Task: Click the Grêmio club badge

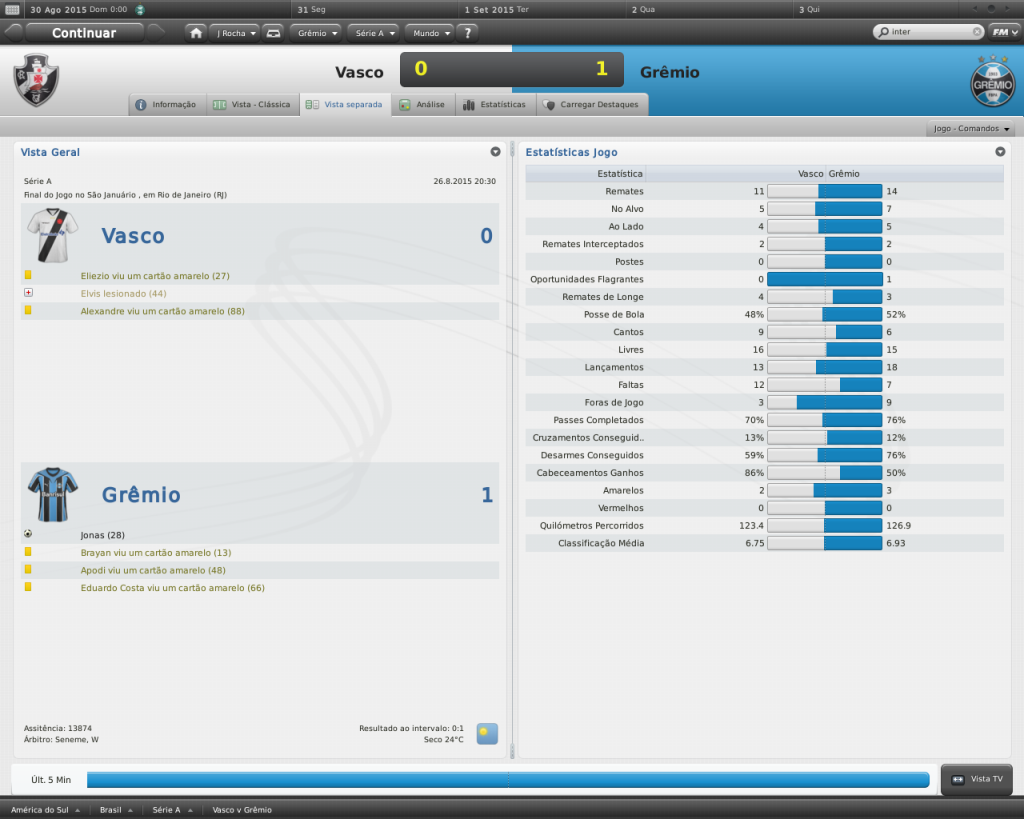Action: click(992, 81)
